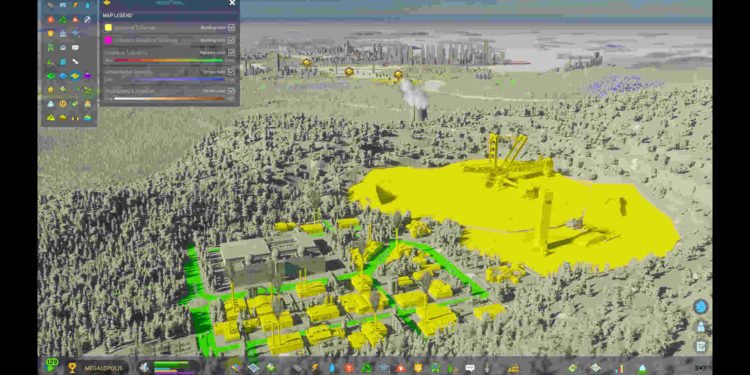Screen dimensions: 750x375
Task: Click the red-to-green gradient bar
Action: click(168, 60)
